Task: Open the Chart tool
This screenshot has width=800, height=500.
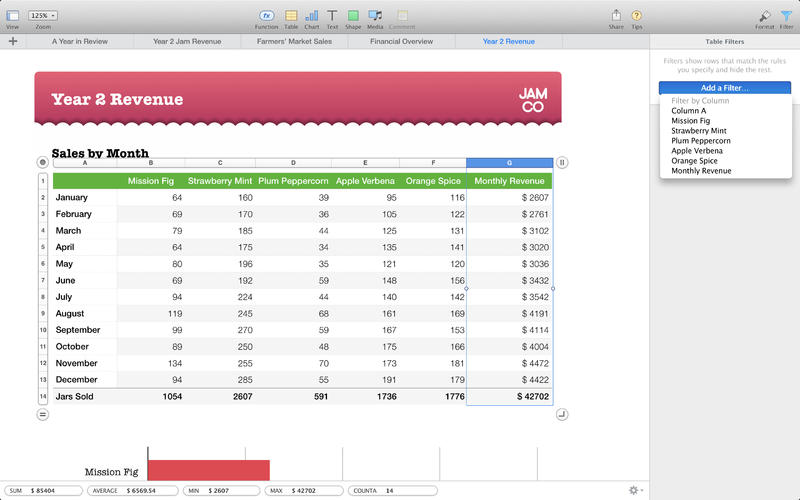Action: [x=312, y=15]
